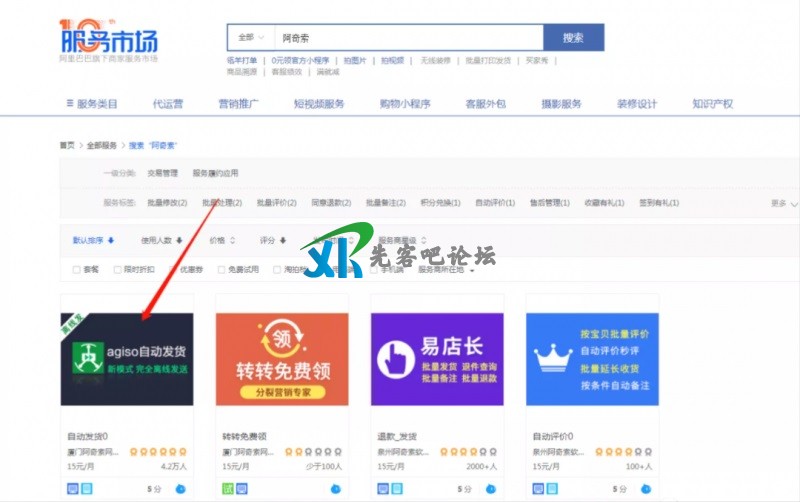Sort by 默认排序
800x502 pixels.
(93, 240)
